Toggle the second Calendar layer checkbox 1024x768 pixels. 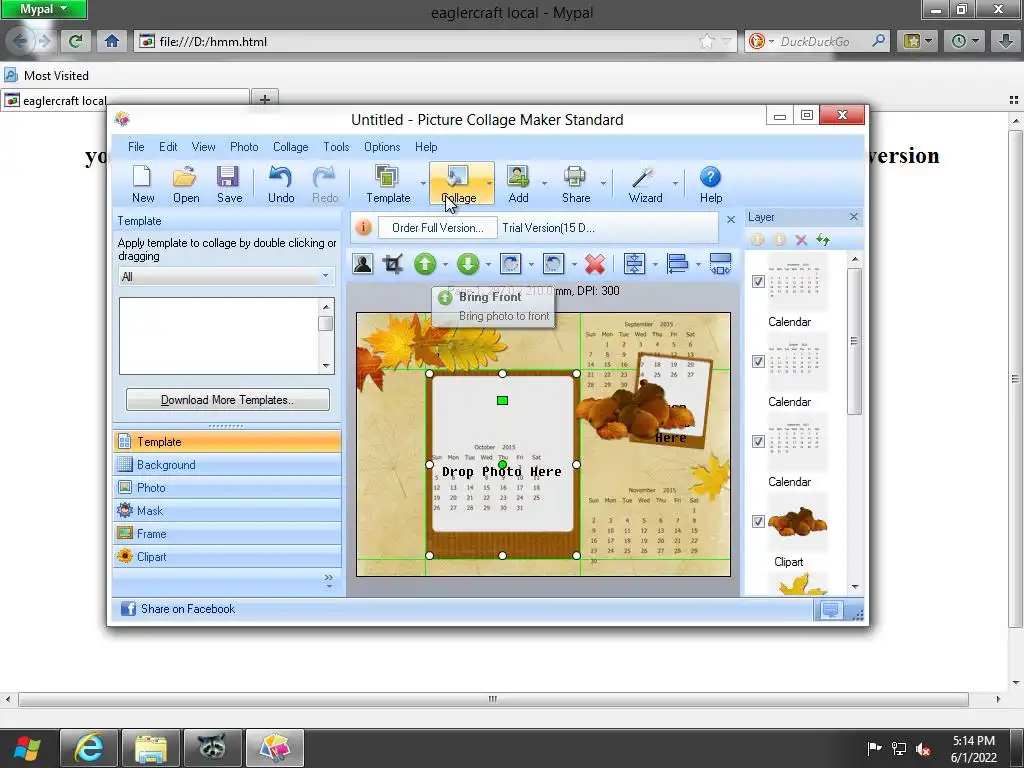758,361
